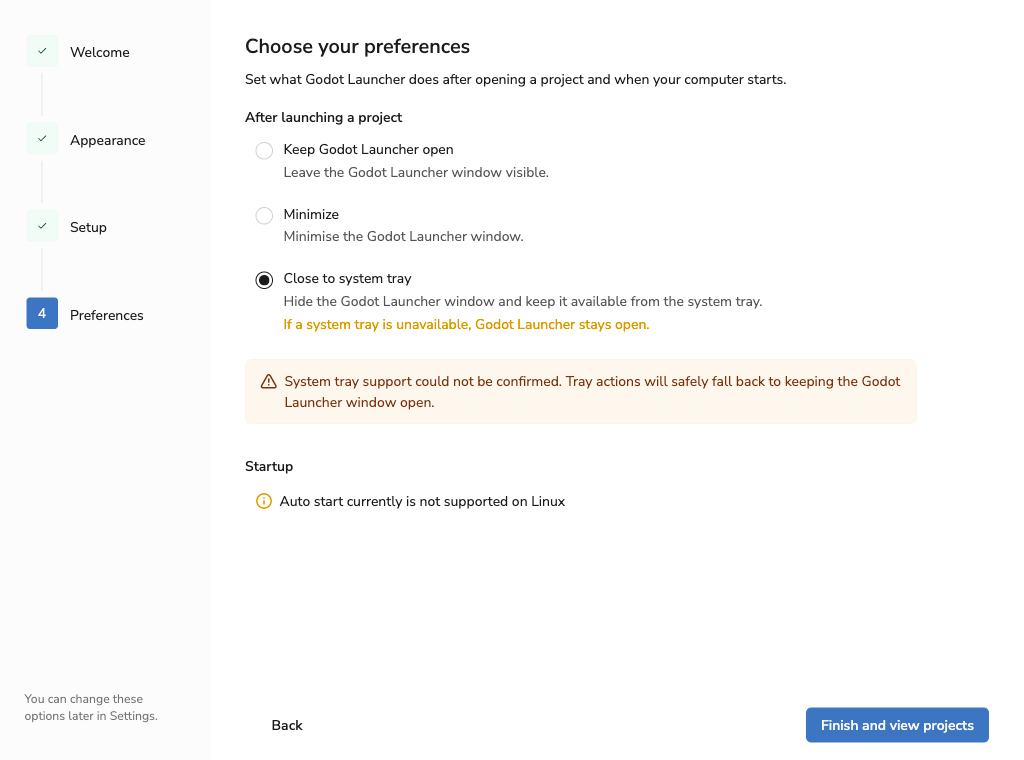Click the Startup section heading
The image size is (1024, 760).
tap(269, 467)
